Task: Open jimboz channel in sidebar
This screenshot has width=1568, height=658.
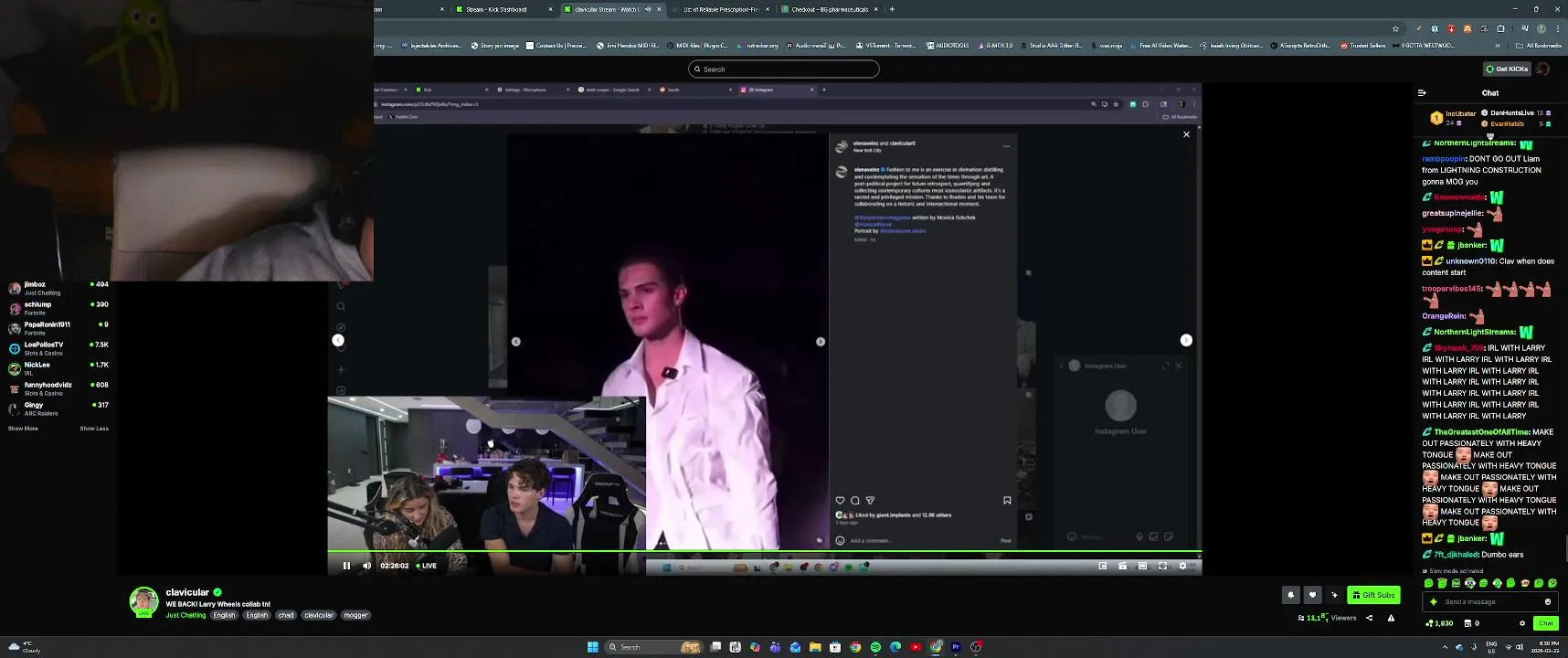Action: point(58,288)
